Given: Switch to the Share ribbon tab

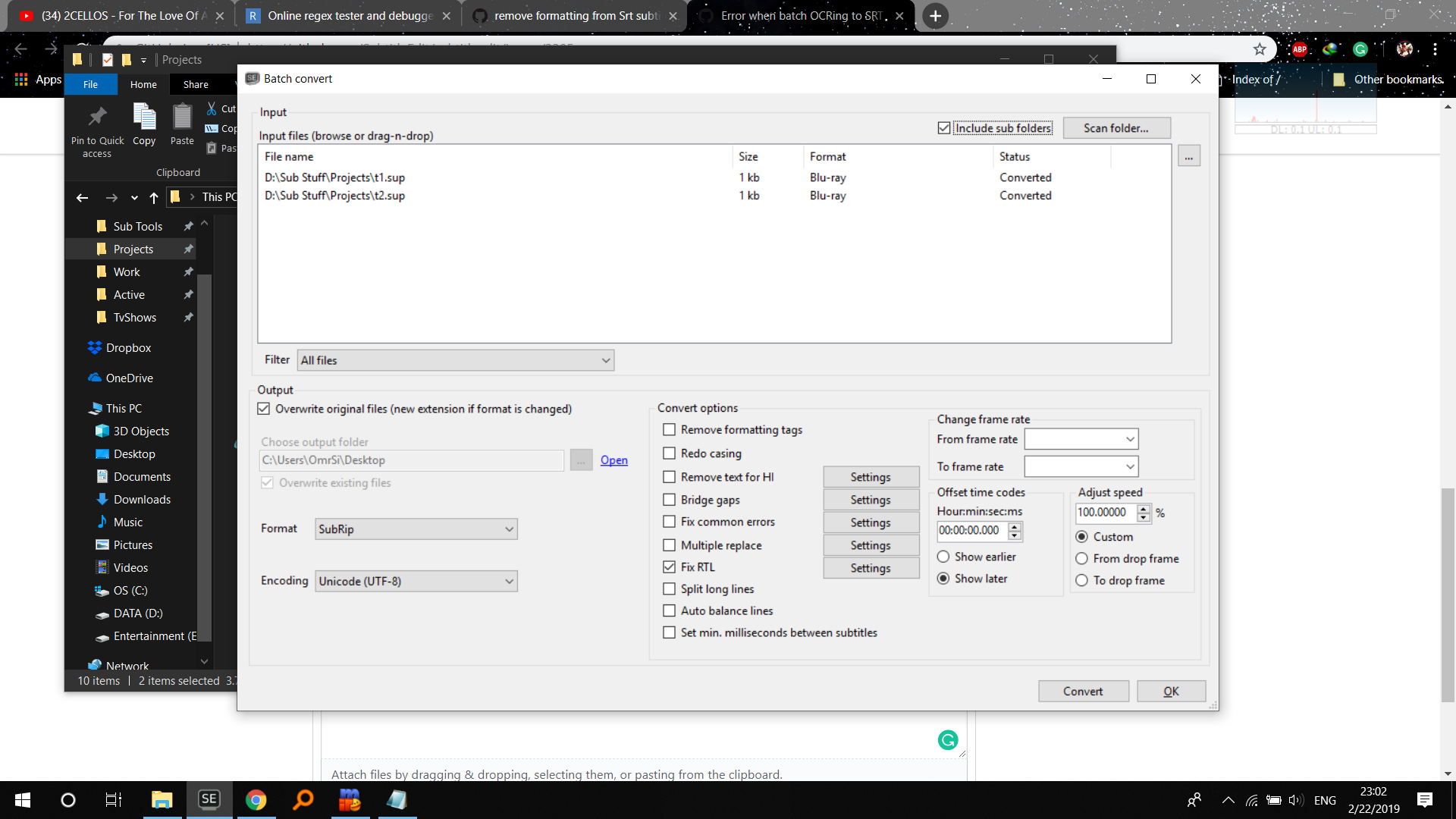Looking at the screenshot, I should point(196,84).
